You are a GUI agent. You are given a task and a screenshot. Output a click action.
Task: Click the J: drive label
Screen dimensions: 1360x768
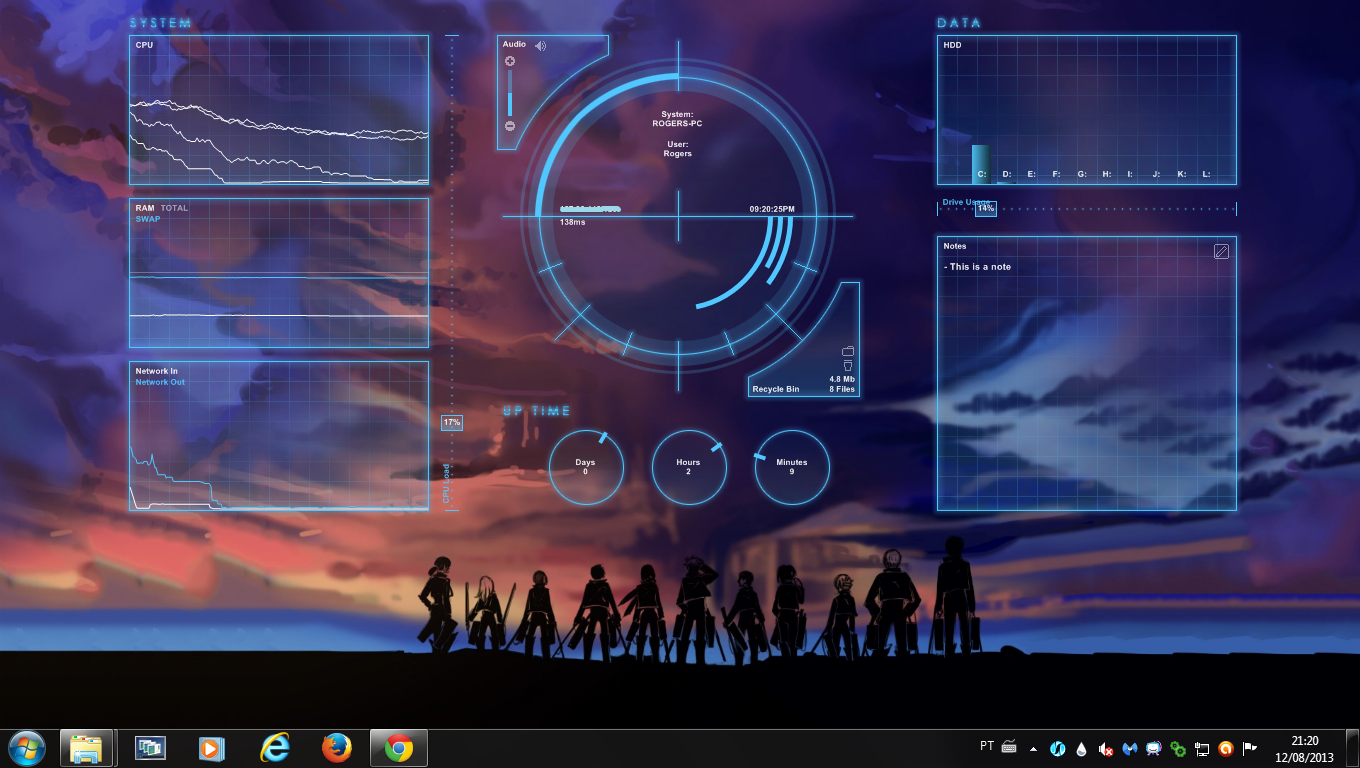[x=1156, y=174]
